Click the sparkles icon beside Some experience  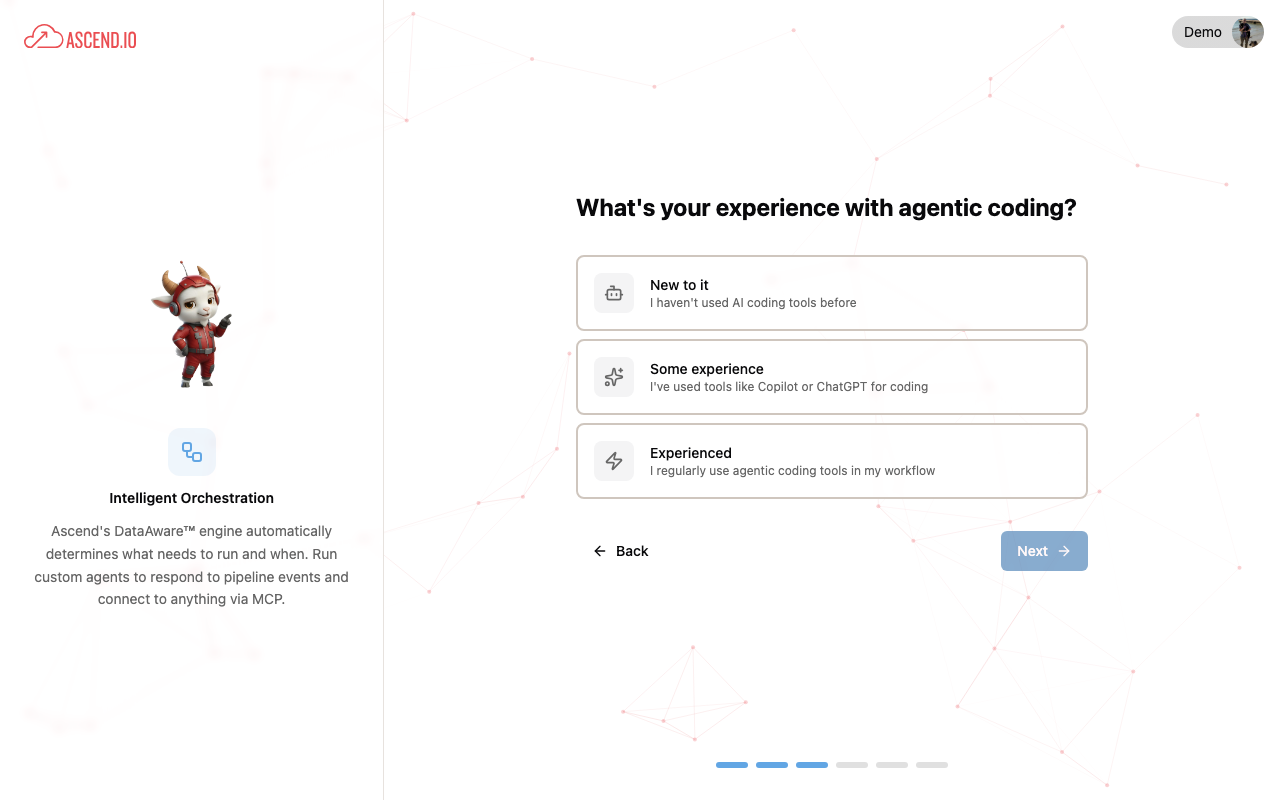coord(614,377)
